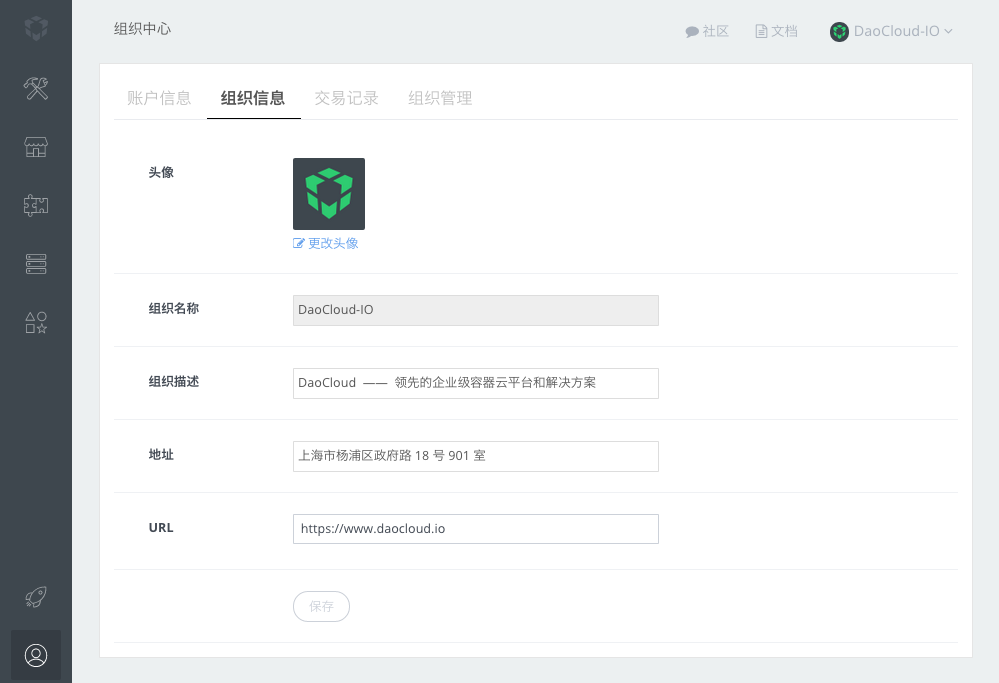Open the 文档 link in header

[784, 31]
